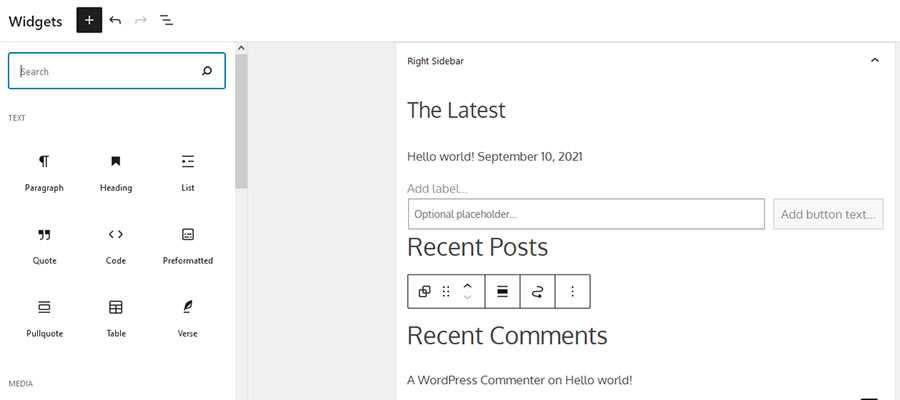
Task: Click the Add button text field
Action: (x=828, y=214)
